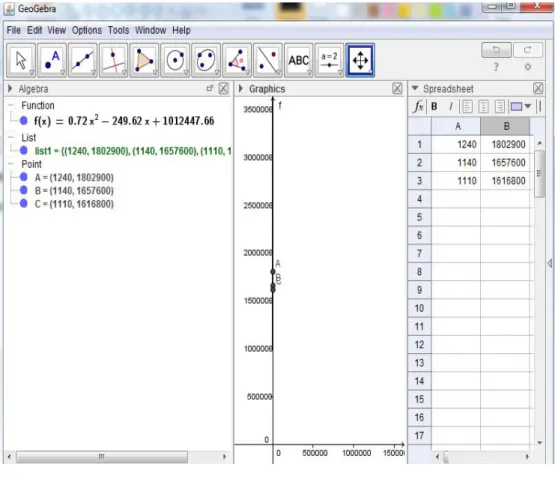This screenshot has height=479, width=555.
Task: Align spreadsheet cell text left
Action: coord(467,106)
